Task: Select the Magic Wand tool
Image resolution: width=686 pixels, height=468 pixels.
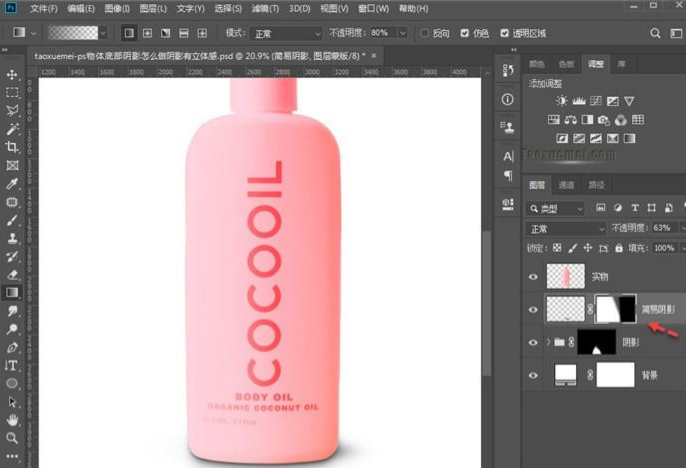Action: [12, 129]
